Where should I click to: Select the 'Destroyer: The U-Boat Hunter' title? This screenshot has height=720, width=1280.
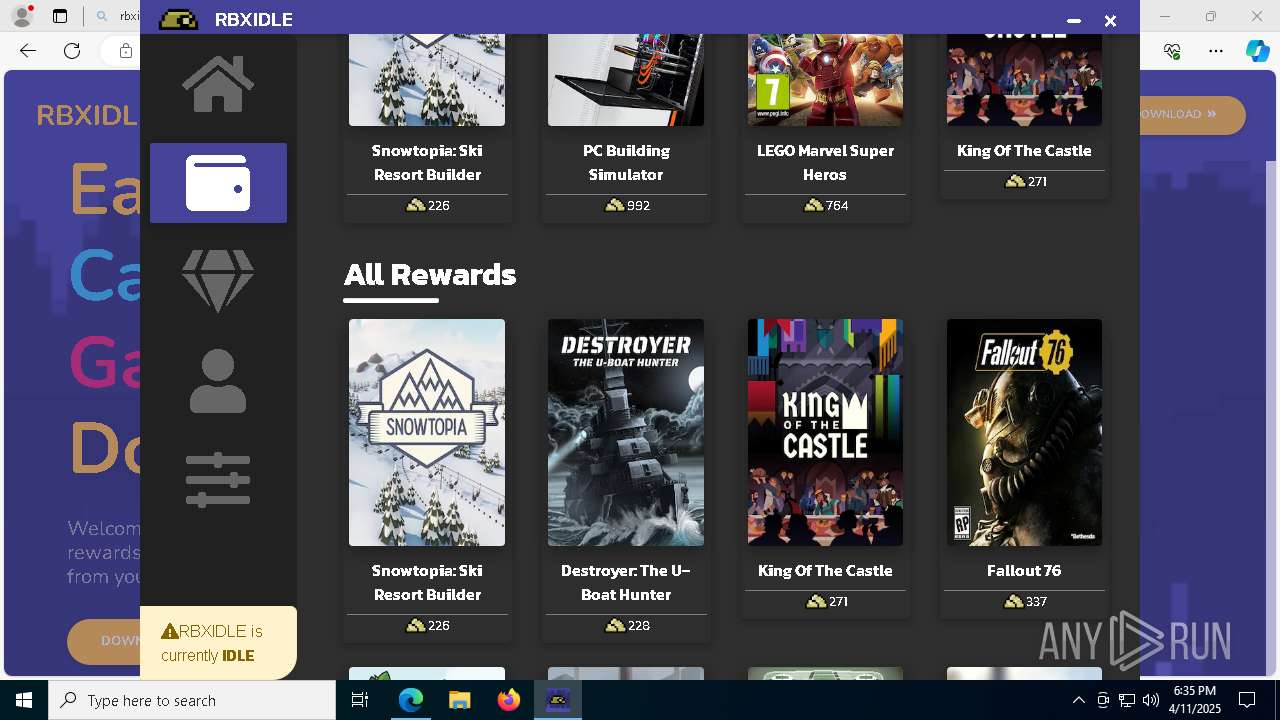626,582
